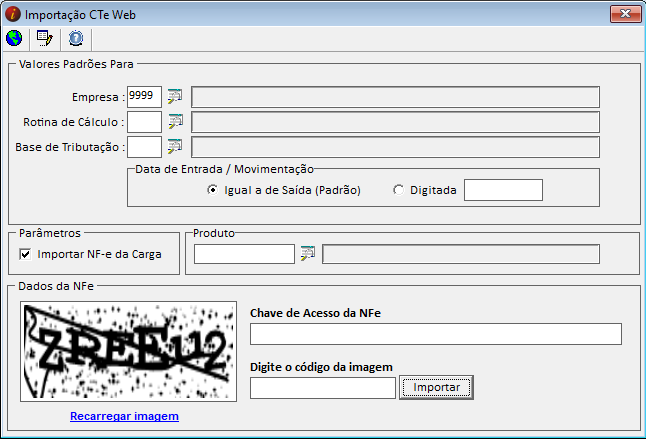Click the Base de Tributação description field
The height and width of the screenshot is (439, 646).
[395, 147]
